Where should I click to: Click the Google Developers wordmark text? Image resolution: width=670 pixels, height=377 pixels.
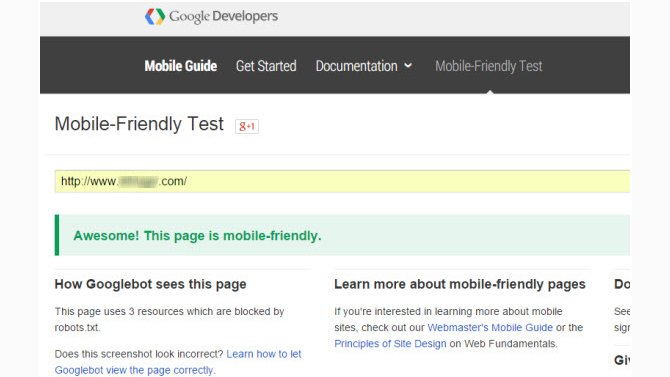[223, 17]
